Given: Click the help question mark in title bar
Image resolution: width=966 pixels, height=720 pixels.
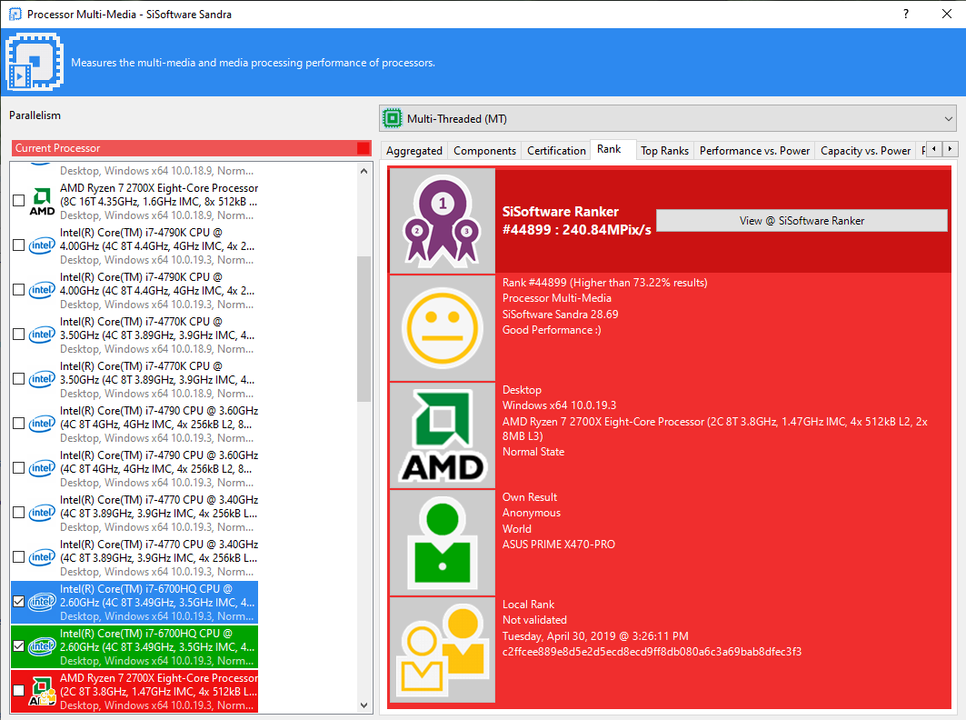Looking at the screenshot, I should pos(906,14).
